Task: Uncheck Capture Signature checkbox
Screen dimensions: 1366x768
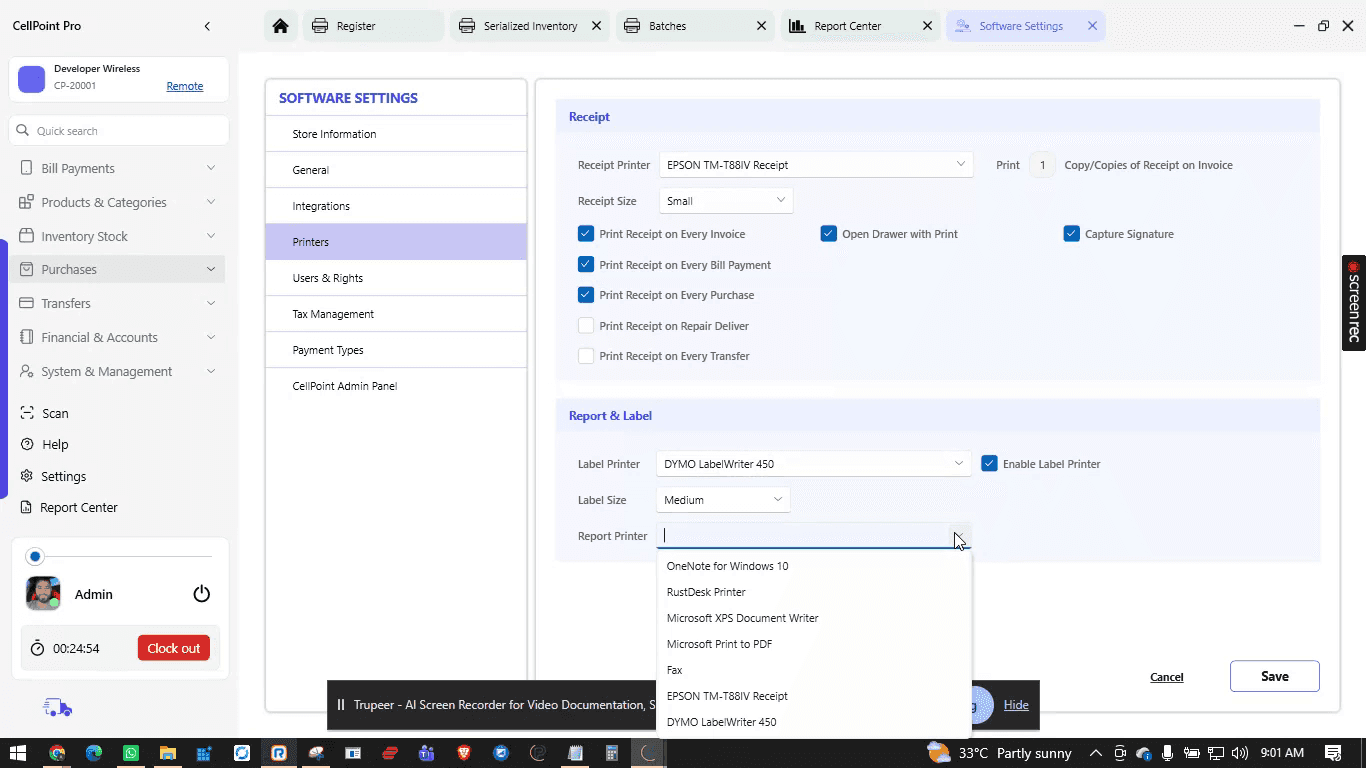Action: point(1071,234)
